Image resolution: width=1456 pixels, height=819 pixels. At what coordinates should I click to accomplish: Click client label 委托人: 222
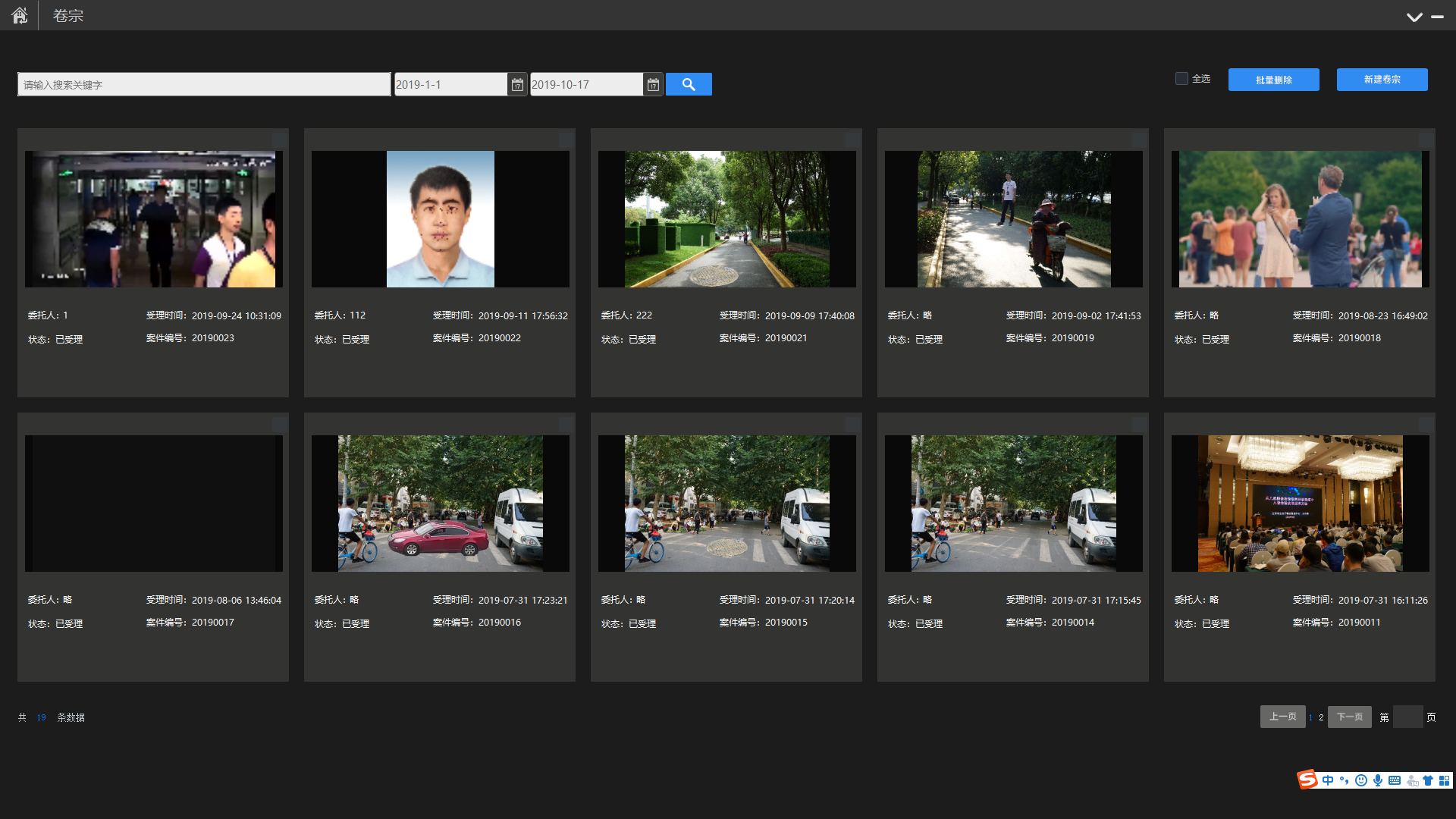point(626,315)
